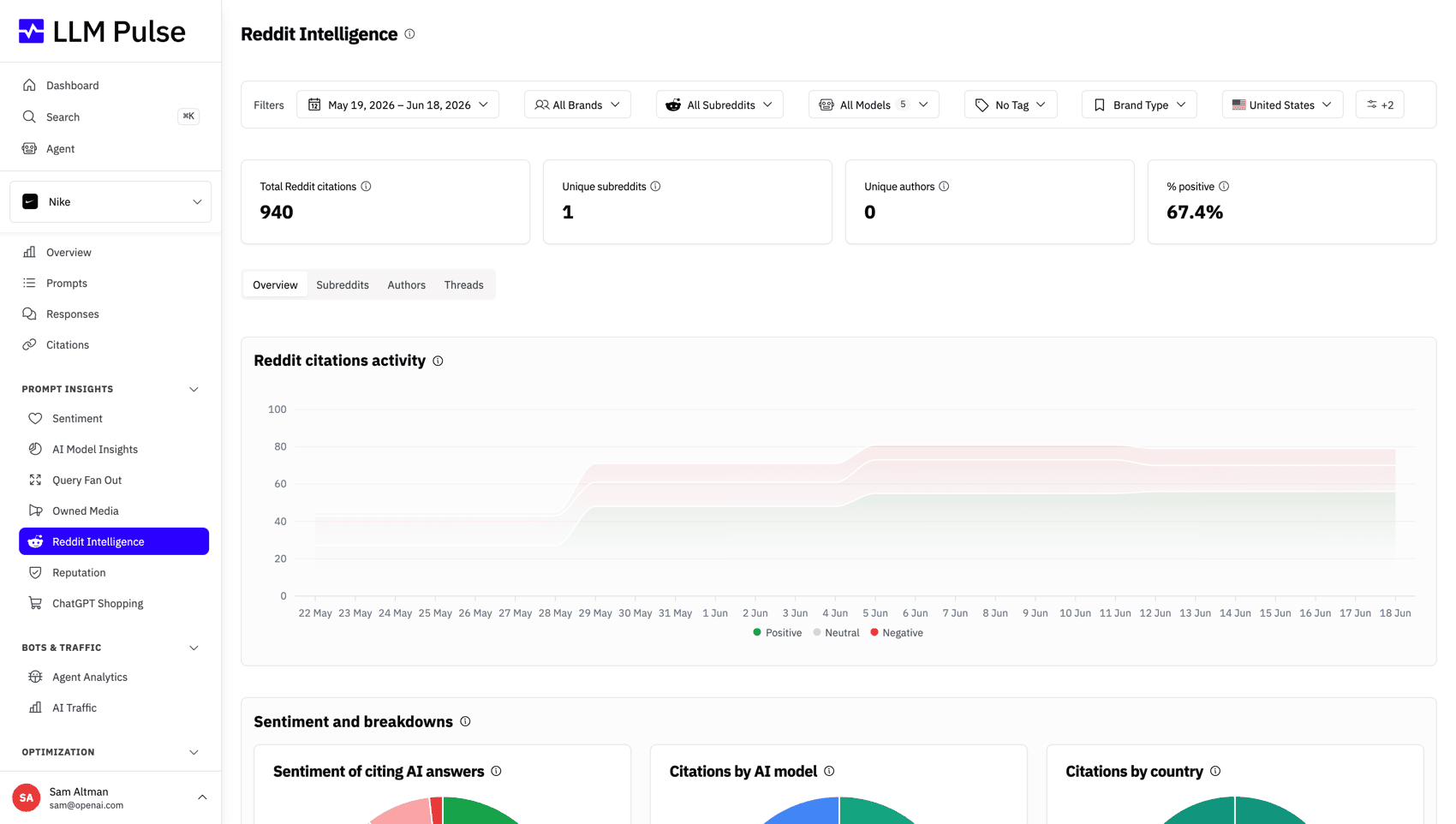Click the Prompts list icon
The image size is (1456, 824).
click(29, 283)
